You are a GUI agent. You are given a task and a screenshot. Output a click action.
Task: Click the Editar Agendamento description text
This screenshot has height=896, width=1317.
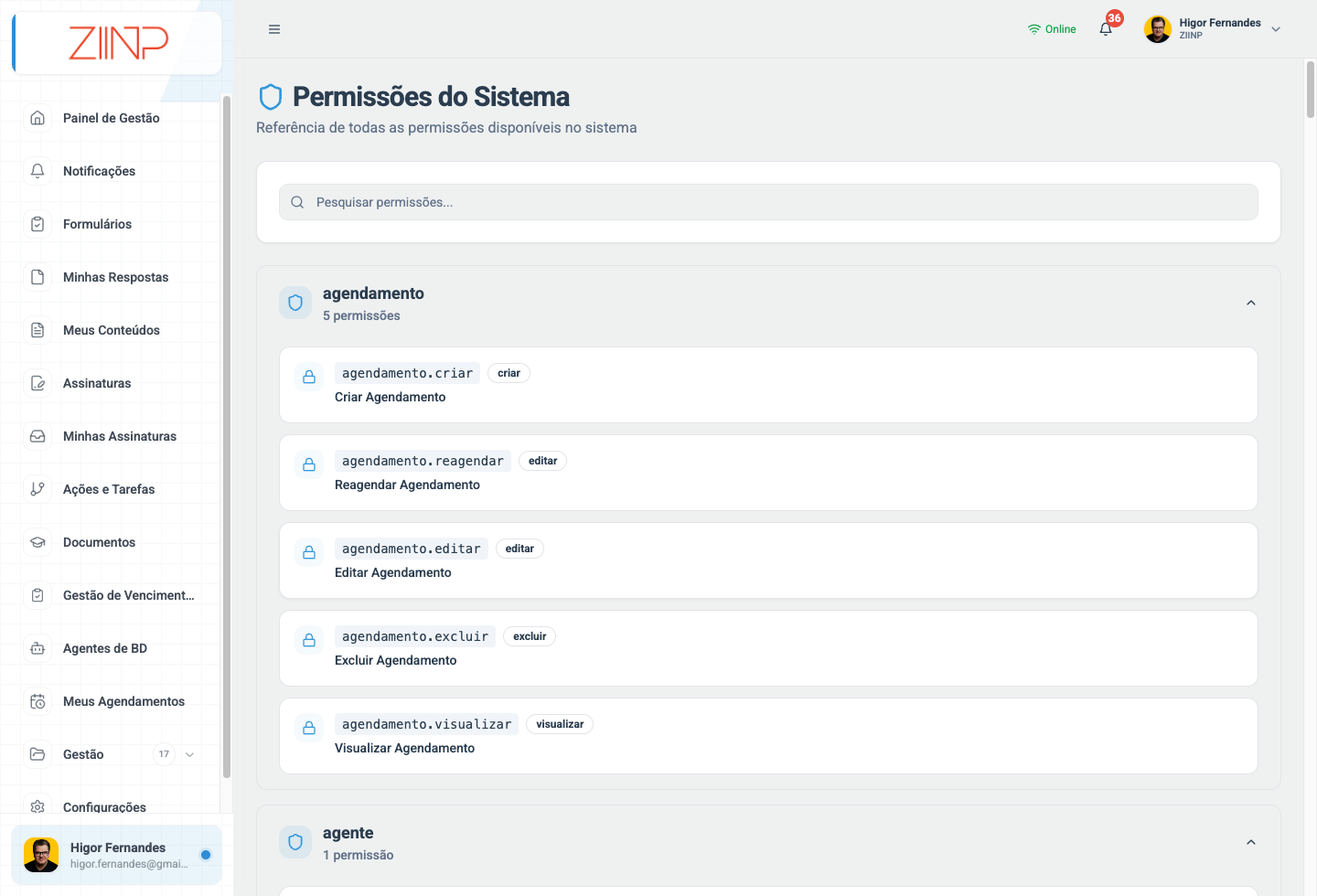pyautogui.click(x=393, y=572)
